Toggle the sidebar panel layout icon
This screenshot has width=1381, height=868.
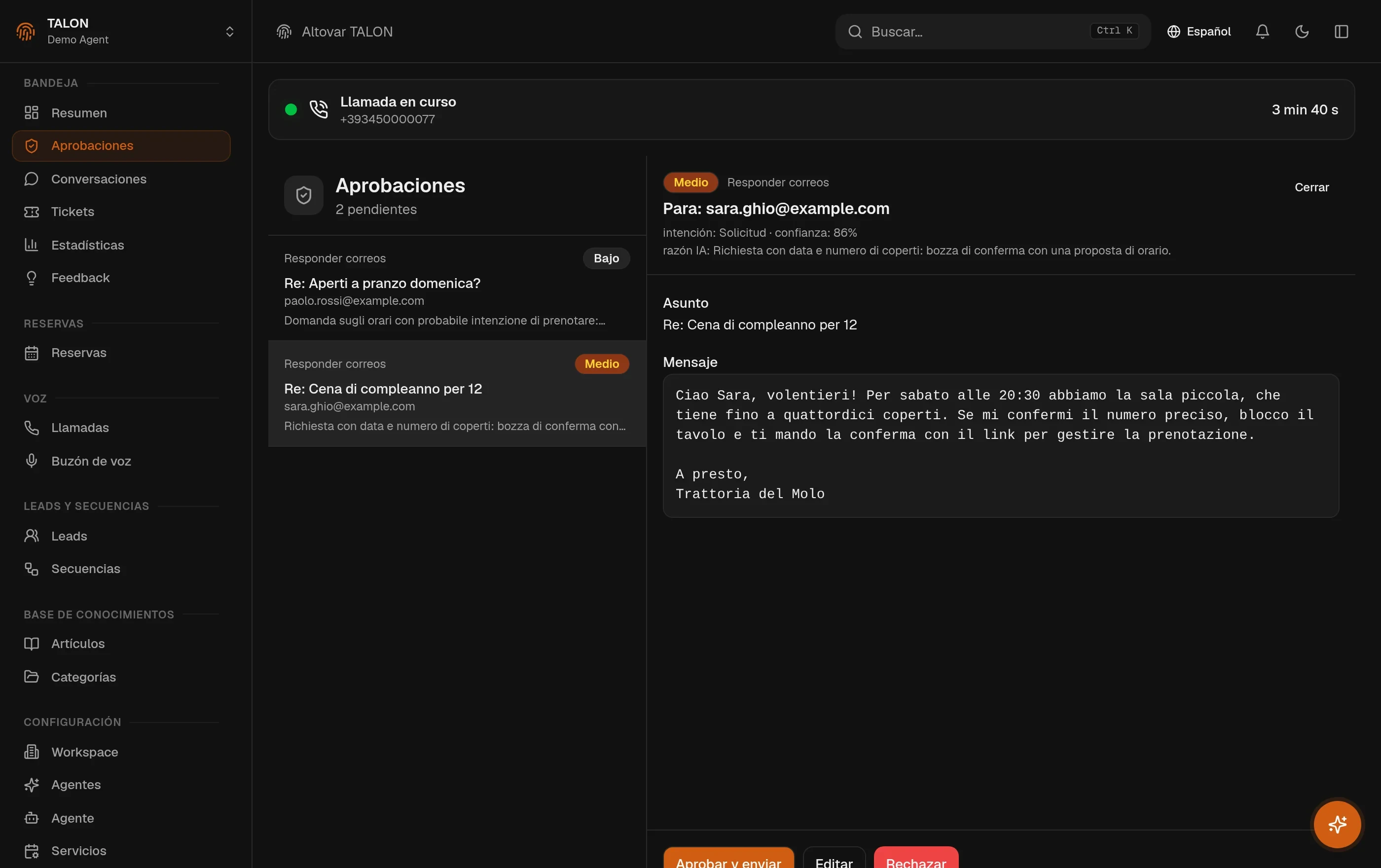click(x=1341, y=32)
